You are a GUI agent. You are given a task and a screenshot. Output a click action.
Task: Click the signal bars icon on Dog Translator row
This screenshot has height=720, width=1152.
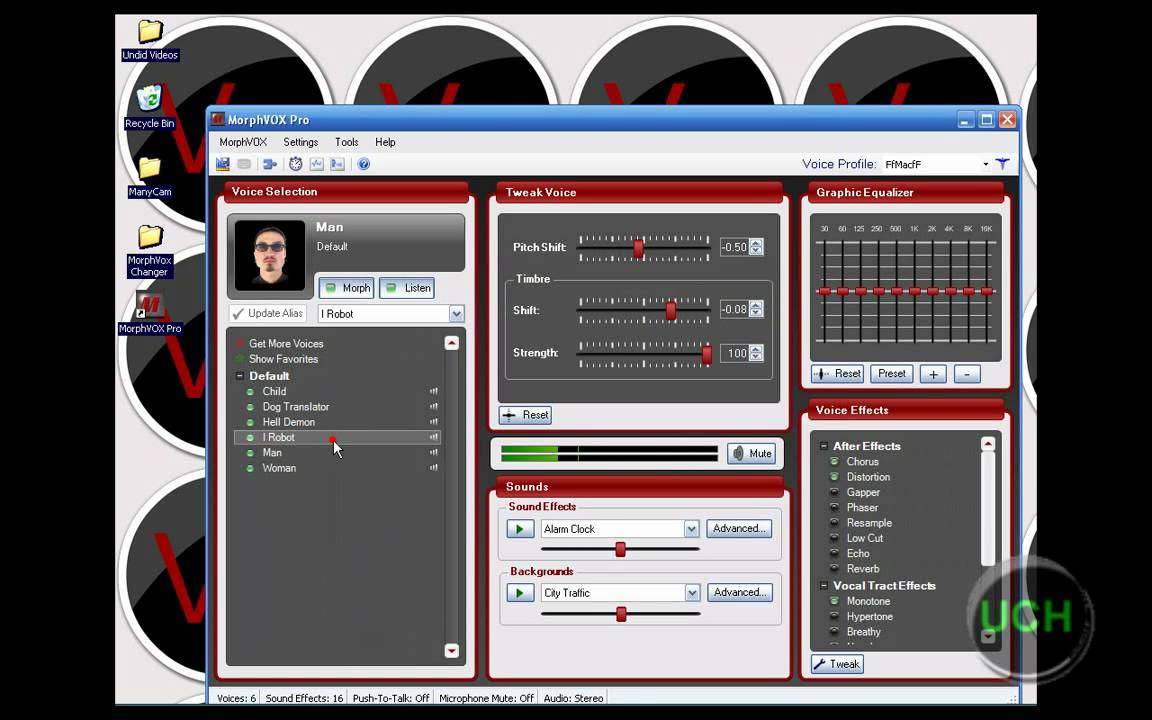(433, 407)
